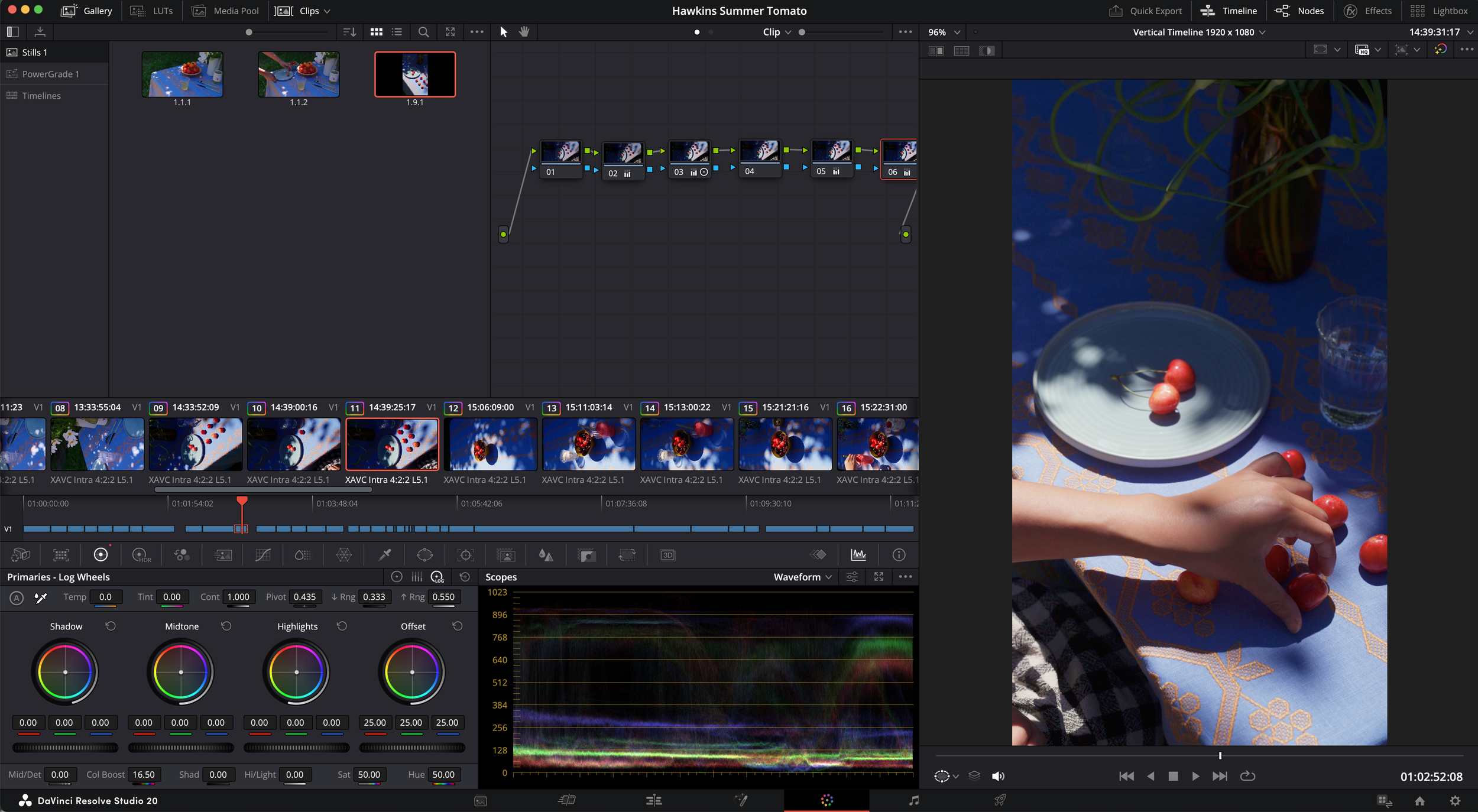Open the 3D stereoscopic palette
The width and height of the screenshot is (1478, 812).
[x=667, y=555]
